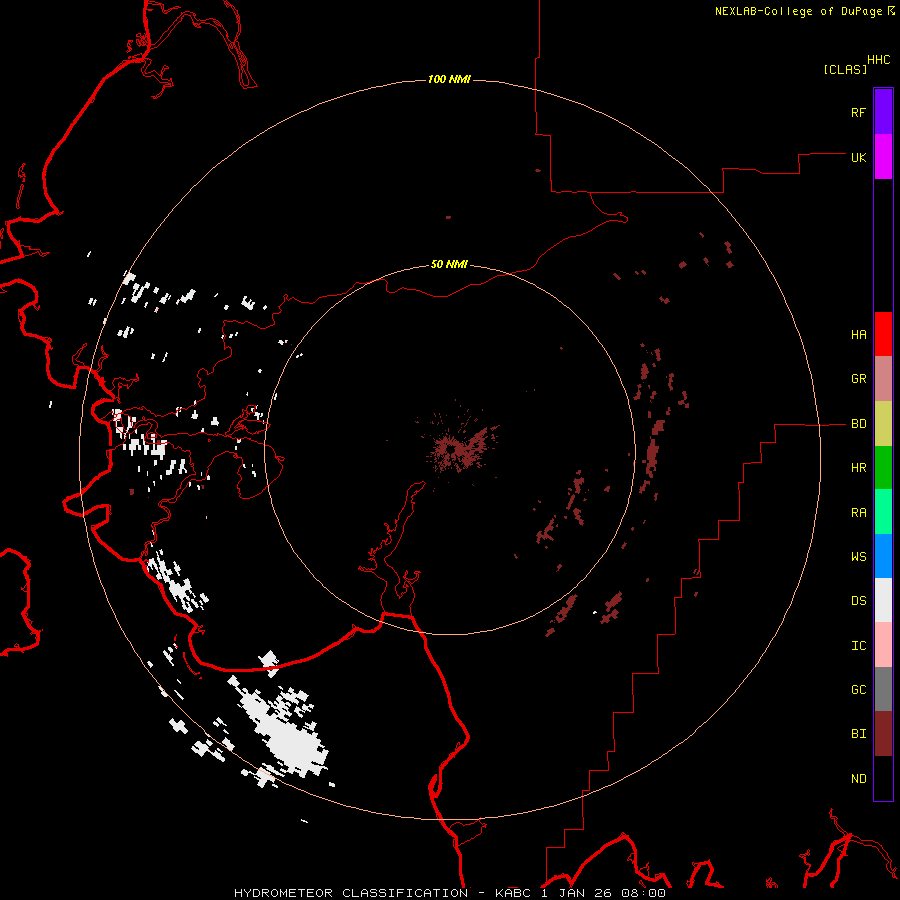Click the 50 NMI range ring label

(x=449, y=264)
